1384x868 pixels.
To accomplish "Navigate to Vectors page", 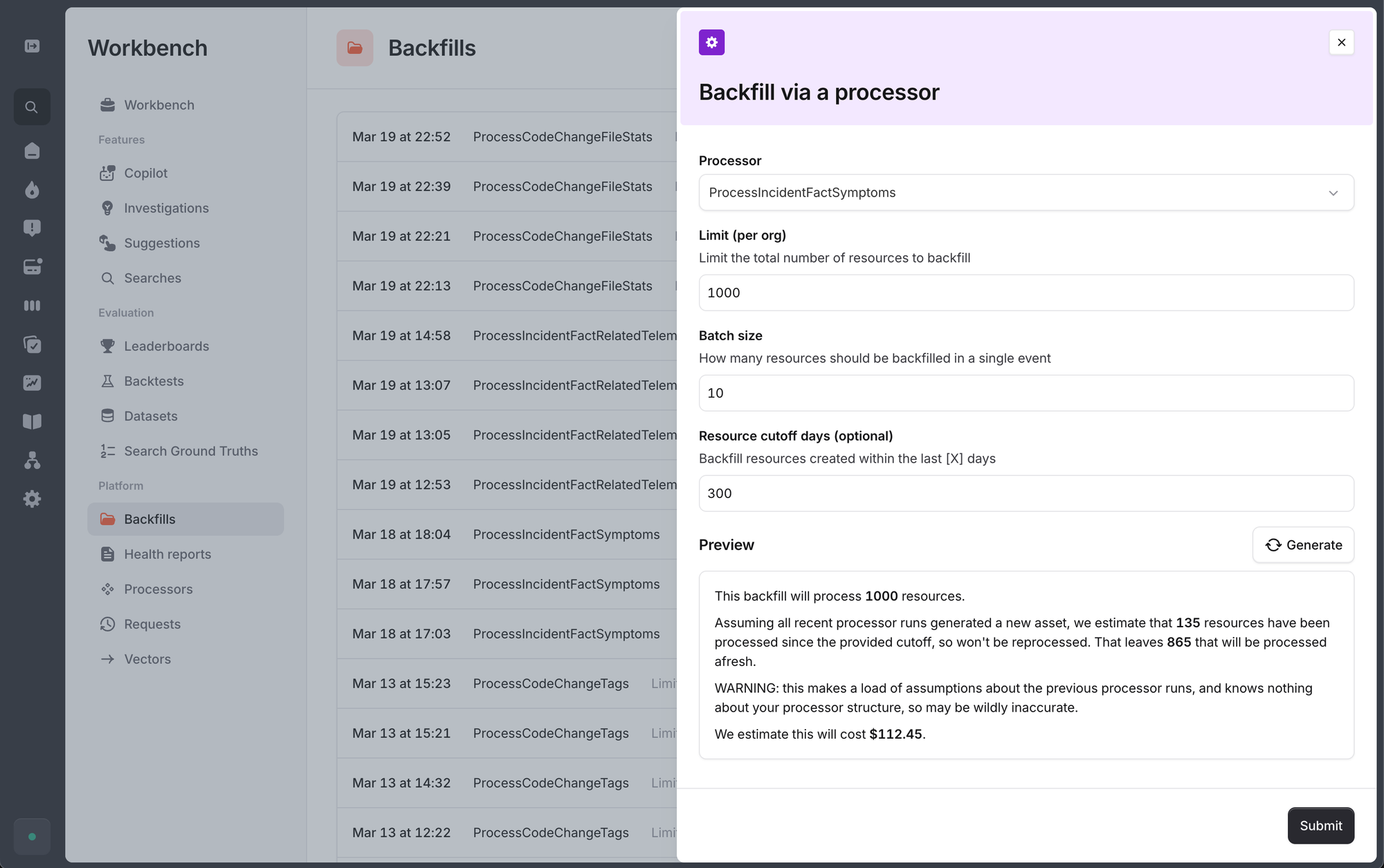I will pos(147,659).
